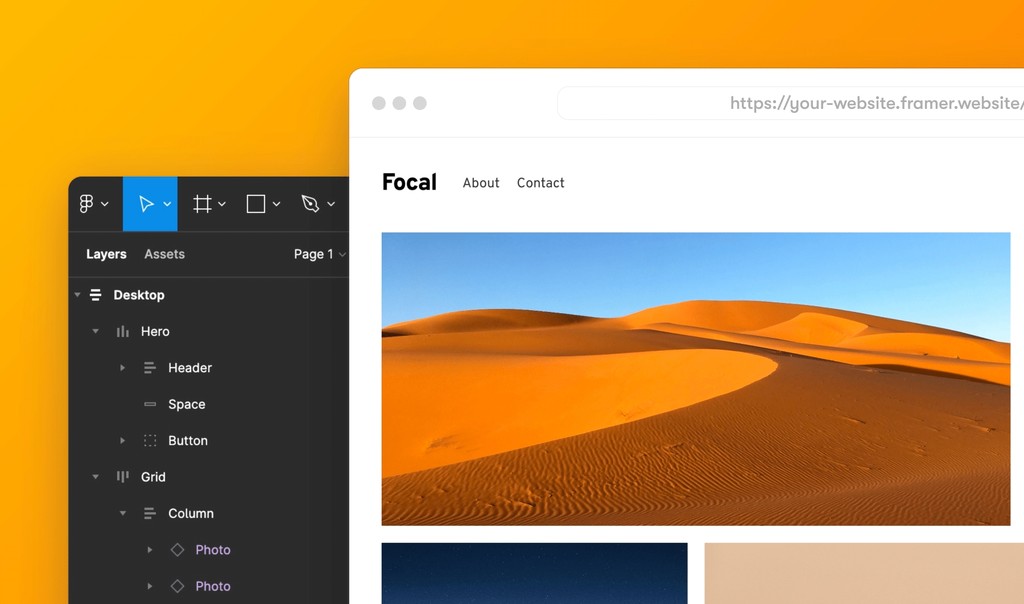Open the Figma menu dropdown chevron
The width and height of the screenshot is (1024, 604).
point(104,204)
